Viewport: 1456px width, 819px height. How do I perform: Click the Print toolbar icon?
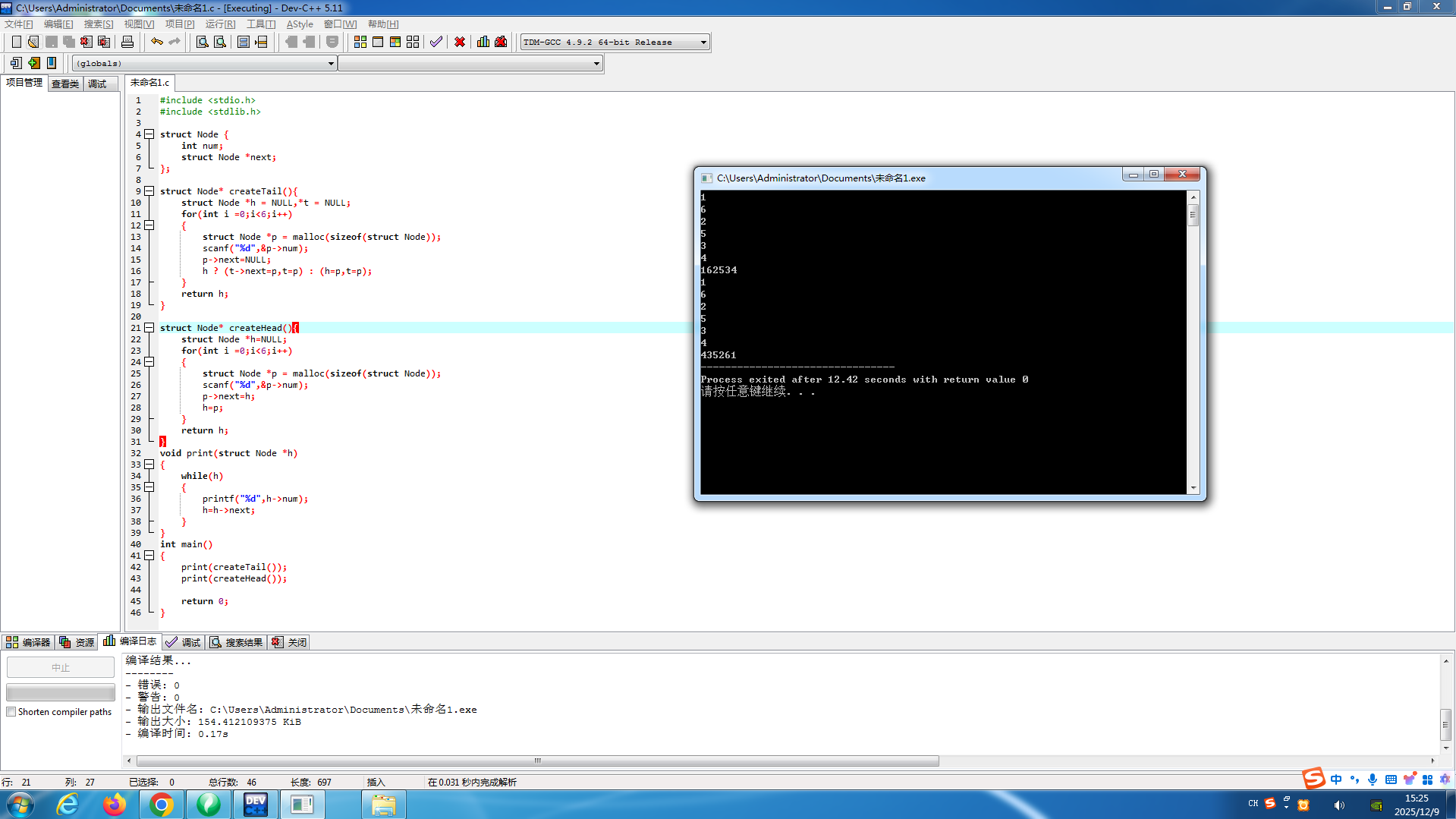pyautogui.click(x=127, y=42)
